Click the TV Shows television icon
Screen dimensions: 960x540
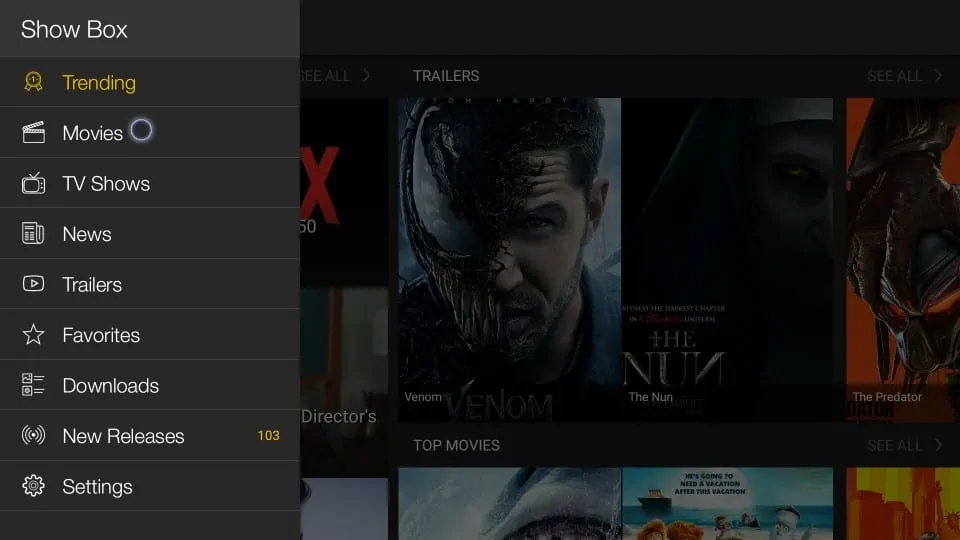(33, 183)
